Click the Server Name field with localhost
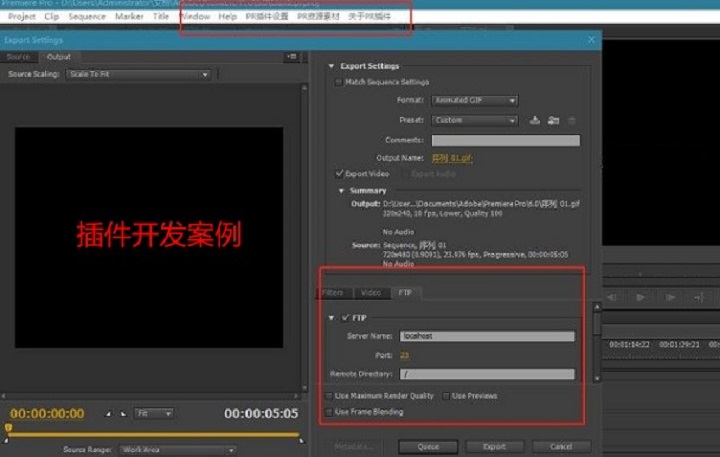The image size is (720, 457). 487,336
